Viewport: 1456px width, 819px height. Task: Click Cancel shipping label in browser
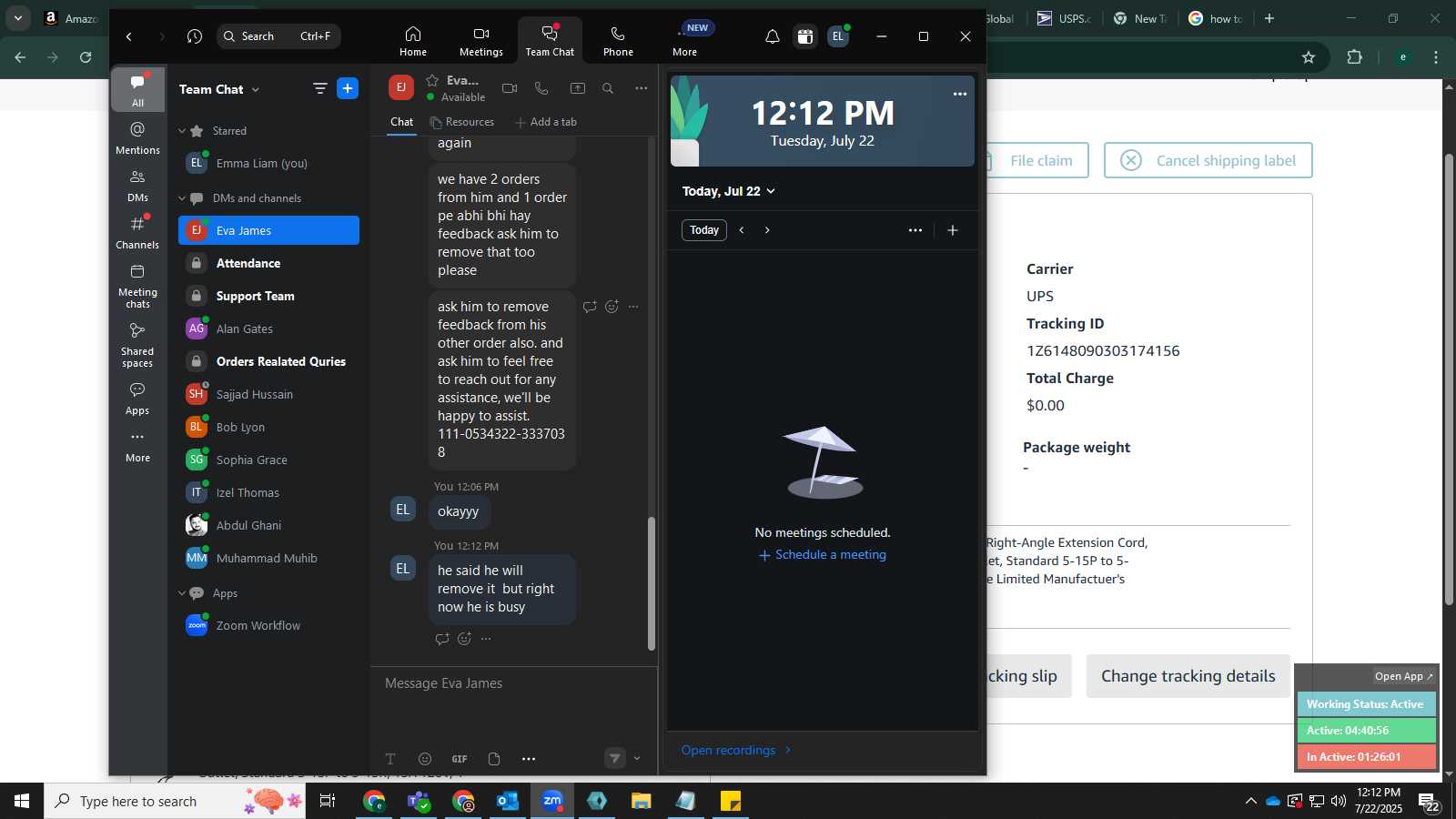coord(1208,160)
